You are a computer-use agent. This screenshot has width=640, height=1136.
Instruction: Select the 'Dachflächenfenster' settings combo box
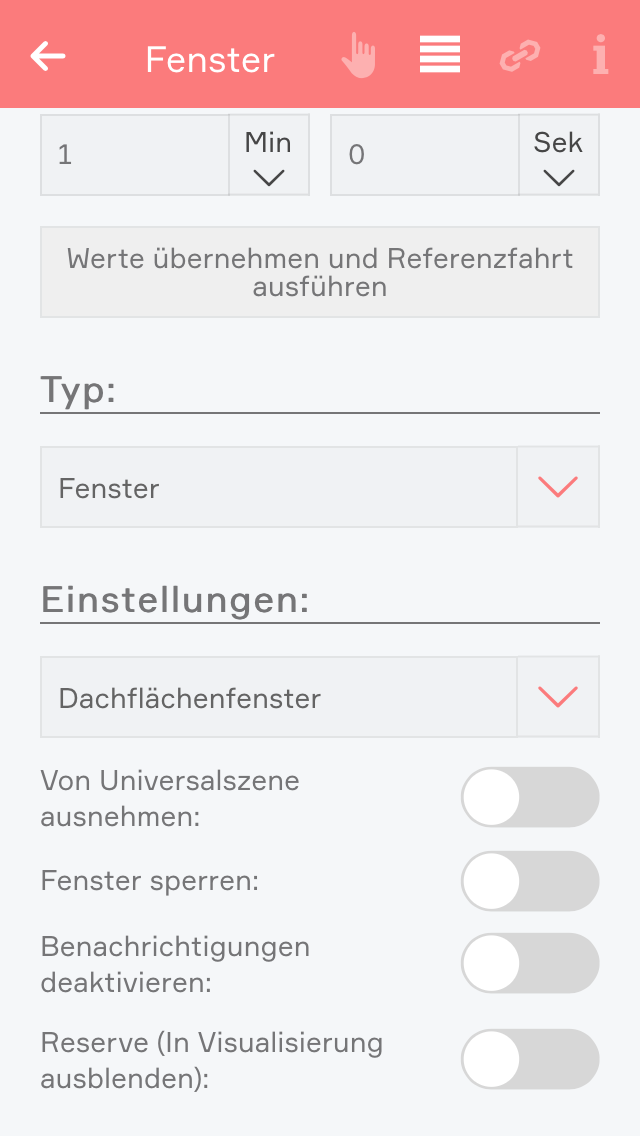[x=278, y=698]
